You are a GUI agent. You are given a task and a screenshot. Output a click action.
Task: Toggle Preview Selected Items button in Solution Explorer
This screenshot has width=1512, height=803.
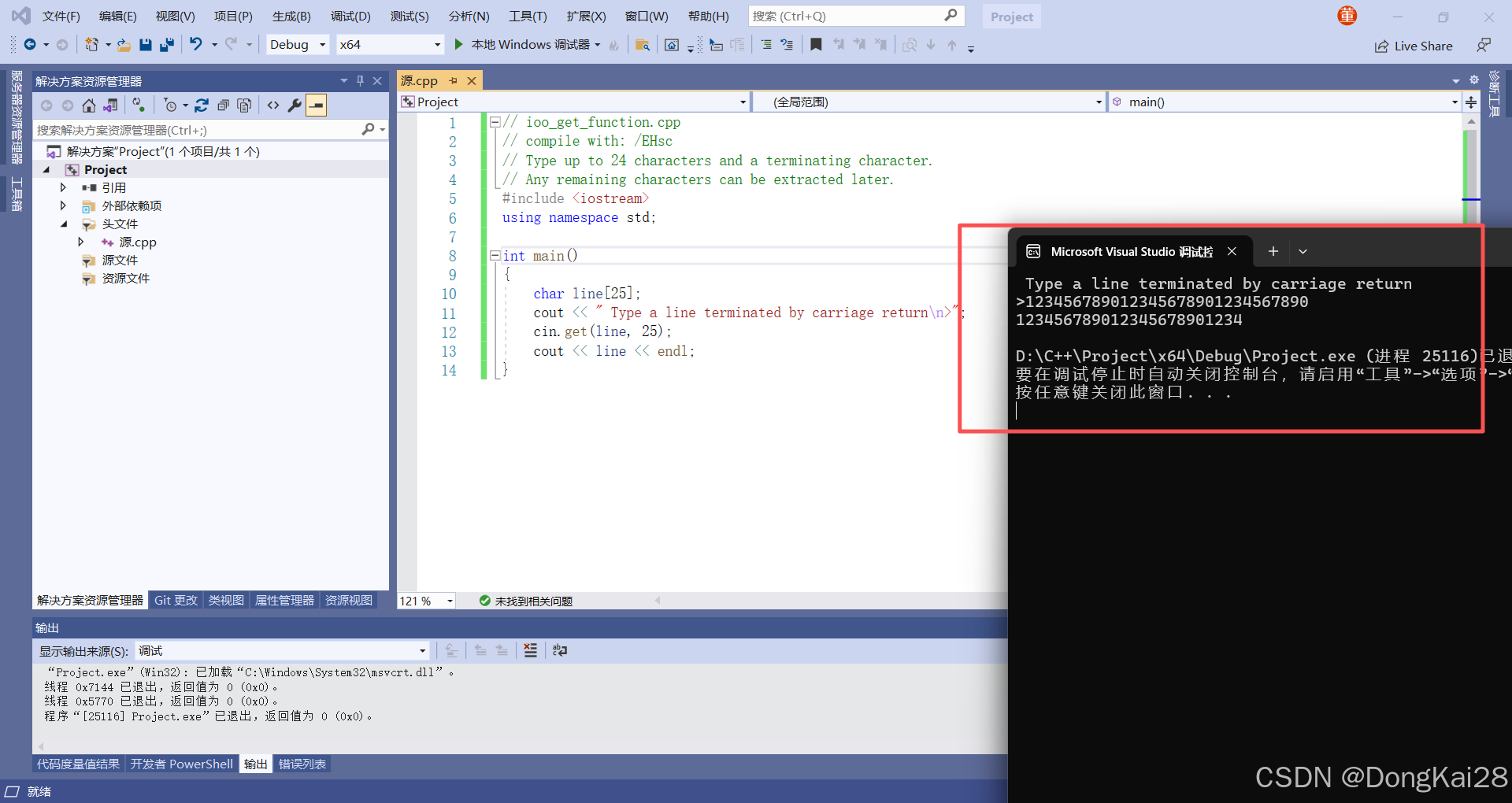pos(316,105)
